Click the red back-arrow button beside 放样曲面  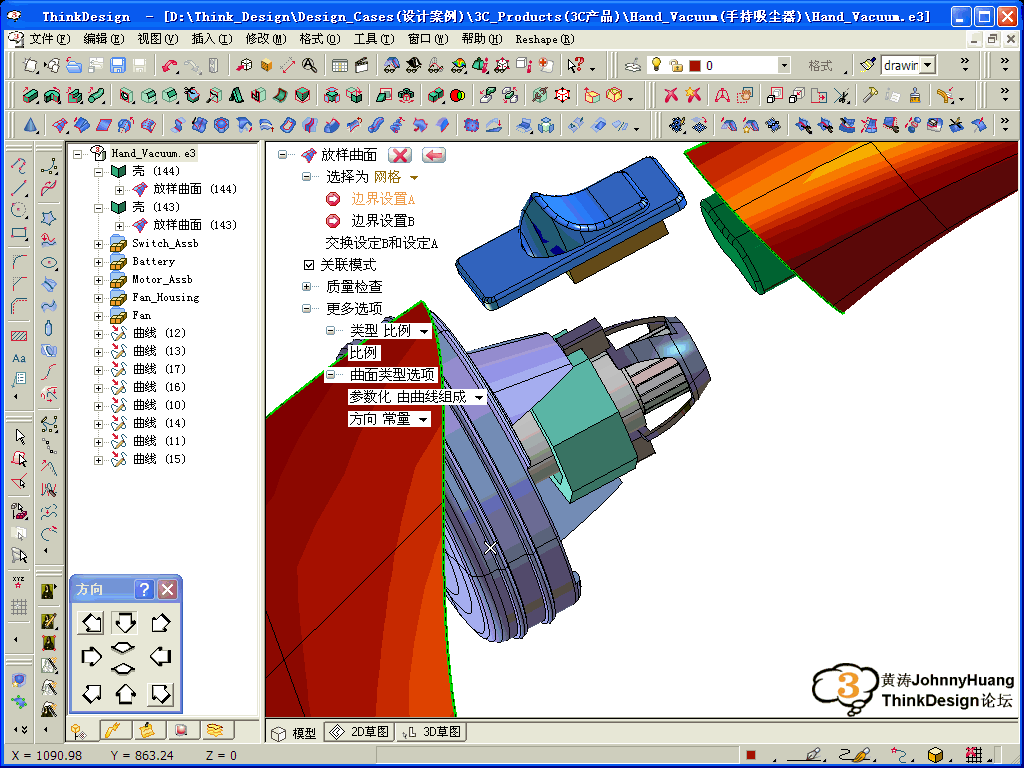click(x=434, y=155)
